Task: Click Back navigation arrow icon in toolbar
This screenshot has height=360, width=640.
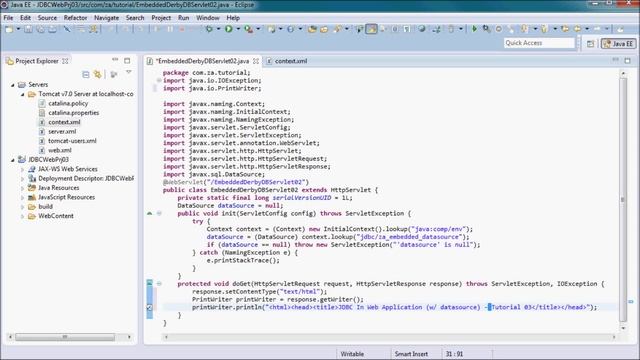Action: coord(578,29)
